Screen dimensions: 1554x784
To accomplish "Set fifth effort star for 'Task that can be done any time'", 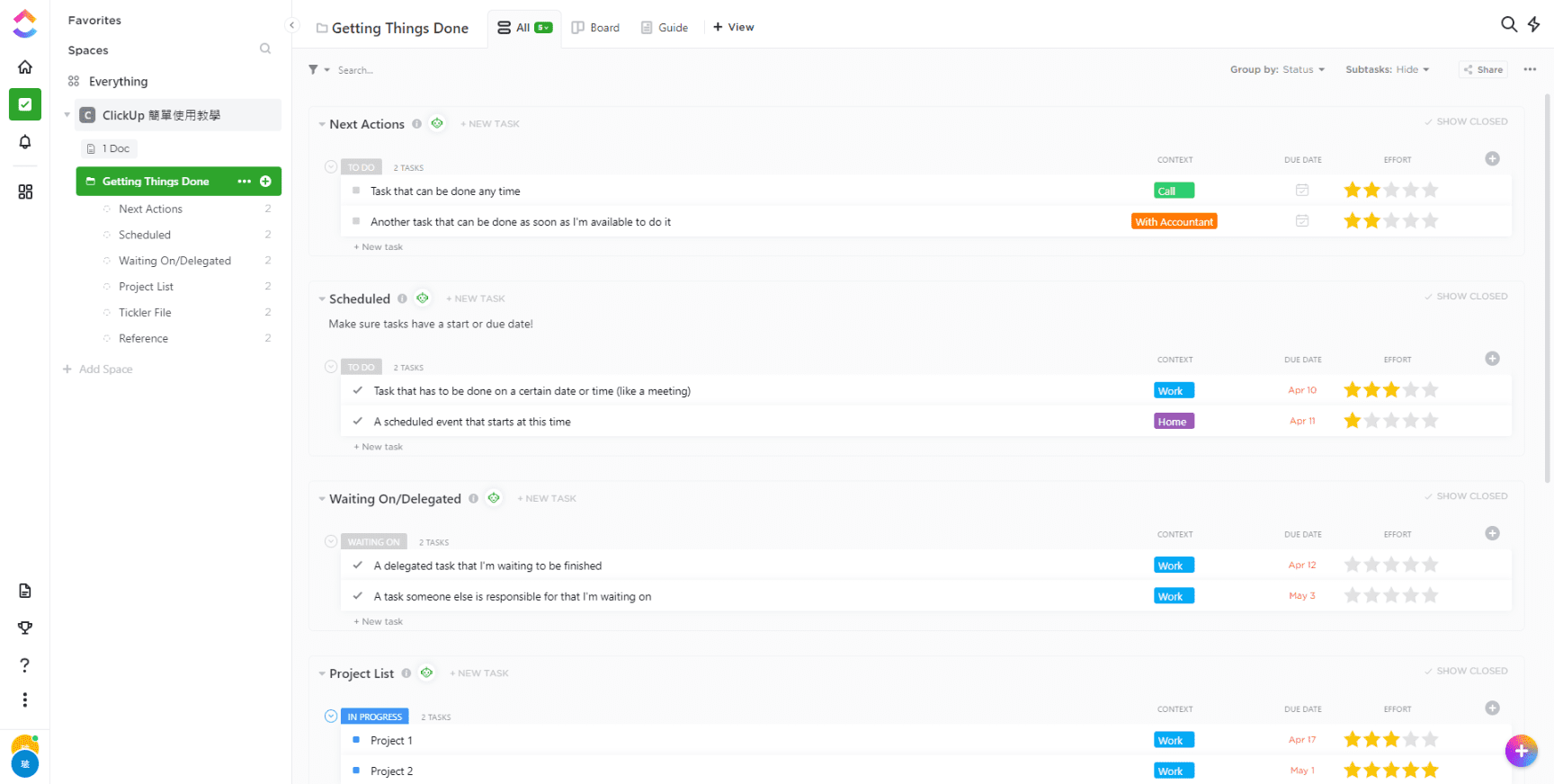I will click(1430, 191).
